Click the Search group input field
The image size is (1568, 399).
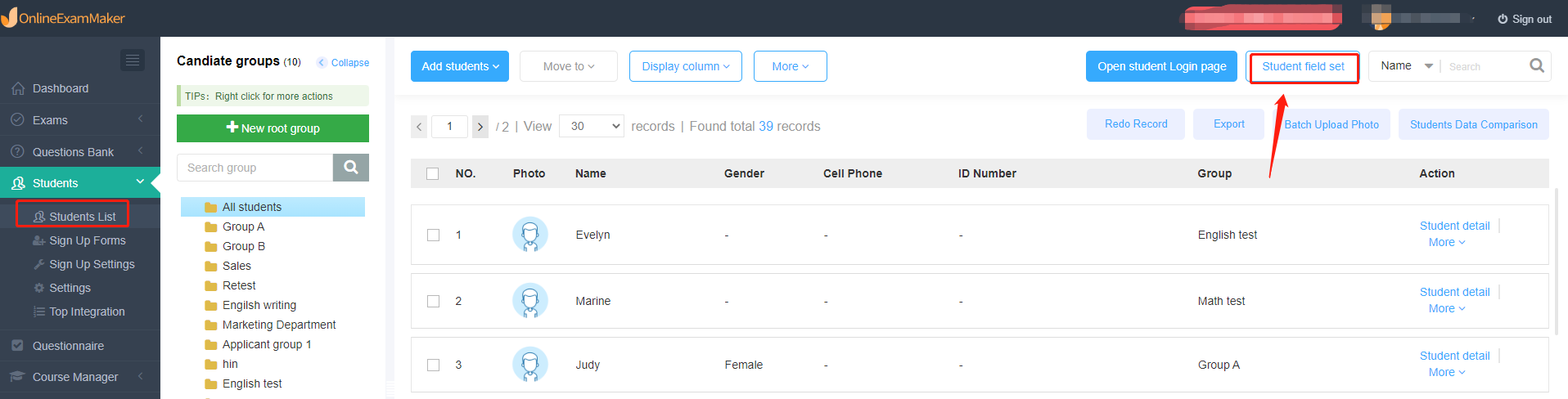pos(255,168)
